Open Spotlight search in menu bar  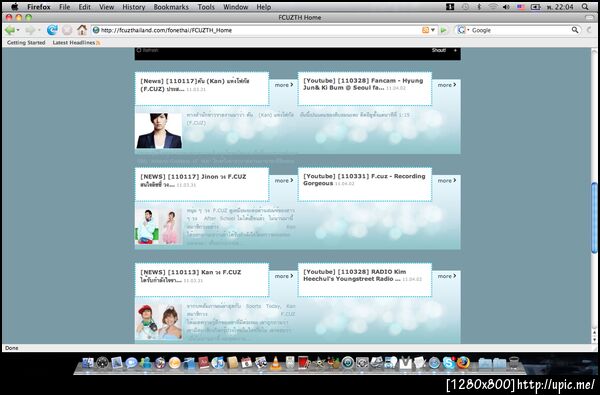(x=585, y=7)
